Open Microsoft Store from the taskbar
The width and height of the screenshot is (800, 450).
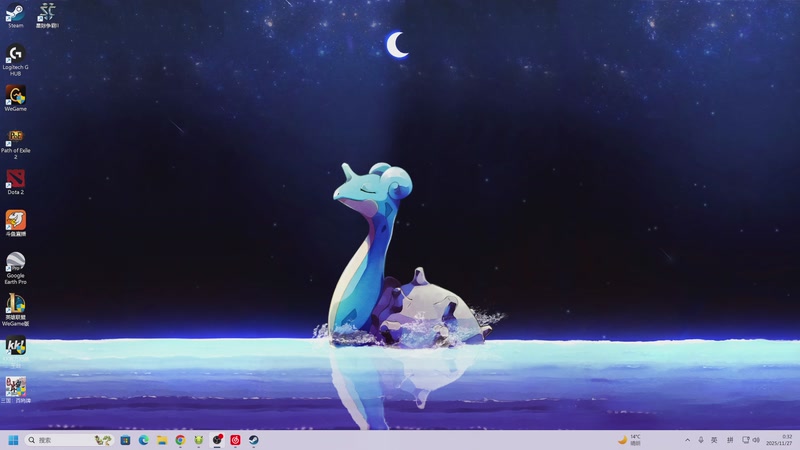[x=125, y=440]
